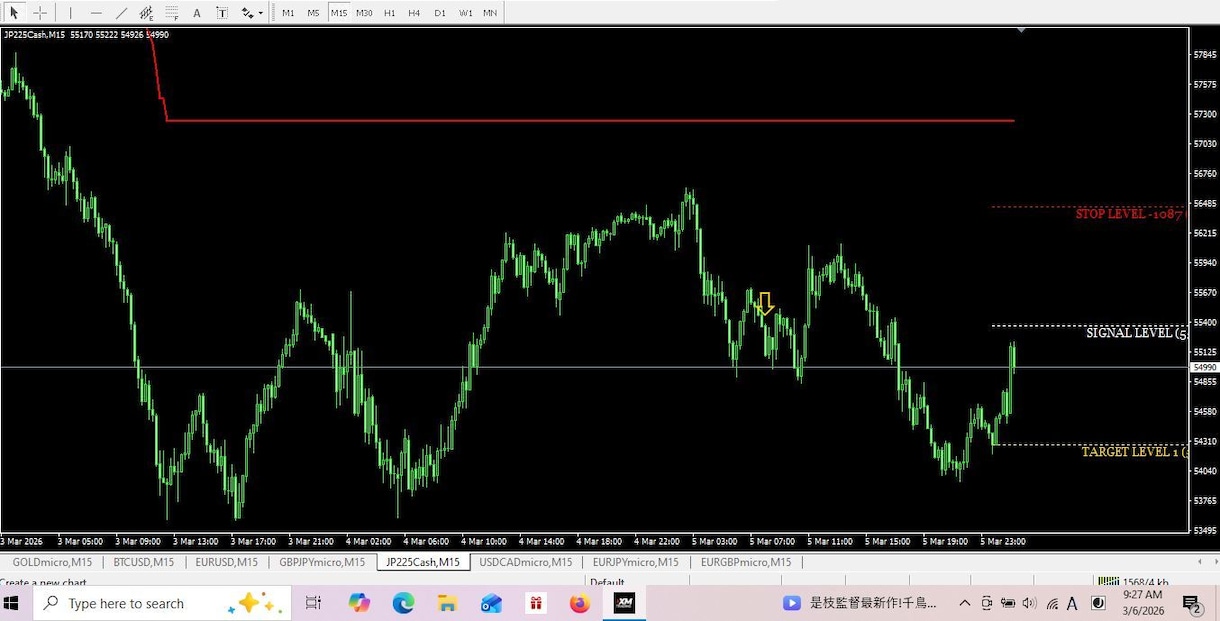Open Firefox from the taskbar
This screenshot has width=1220, height=621.
pyautogui.click(x=580, y=603)
